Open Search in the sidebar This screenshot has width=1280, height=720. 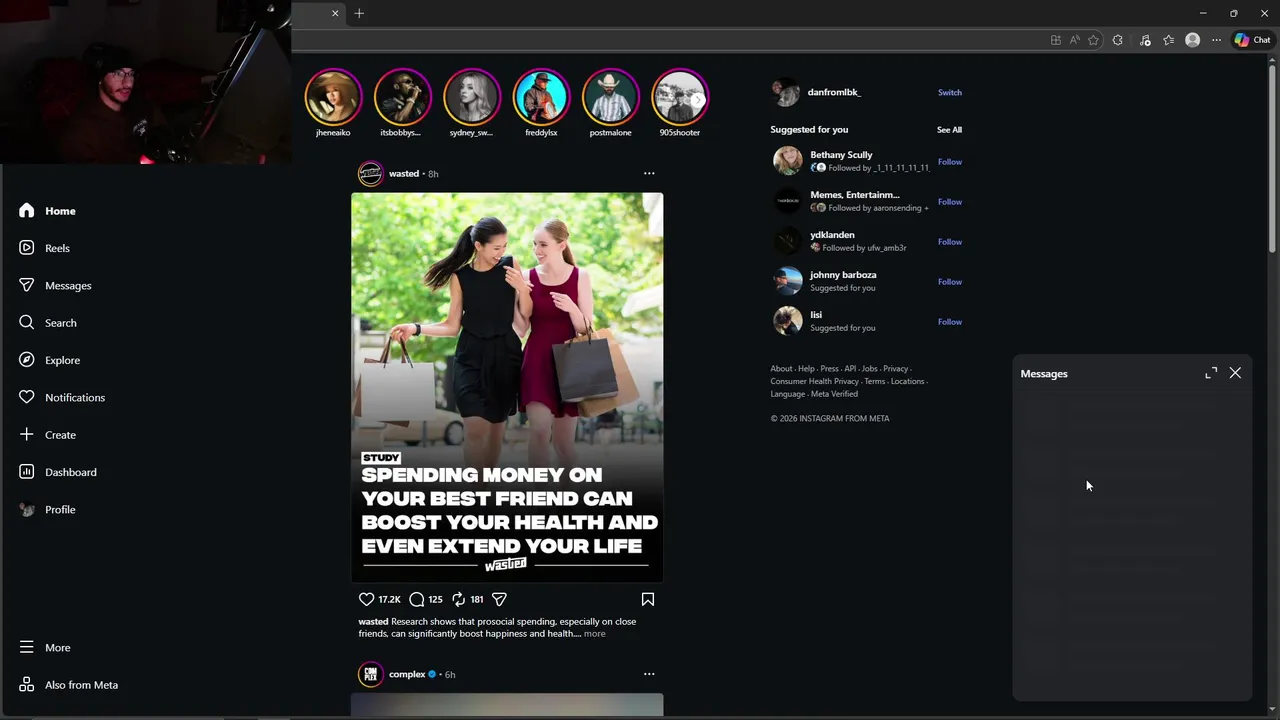(x=47, y=323)
